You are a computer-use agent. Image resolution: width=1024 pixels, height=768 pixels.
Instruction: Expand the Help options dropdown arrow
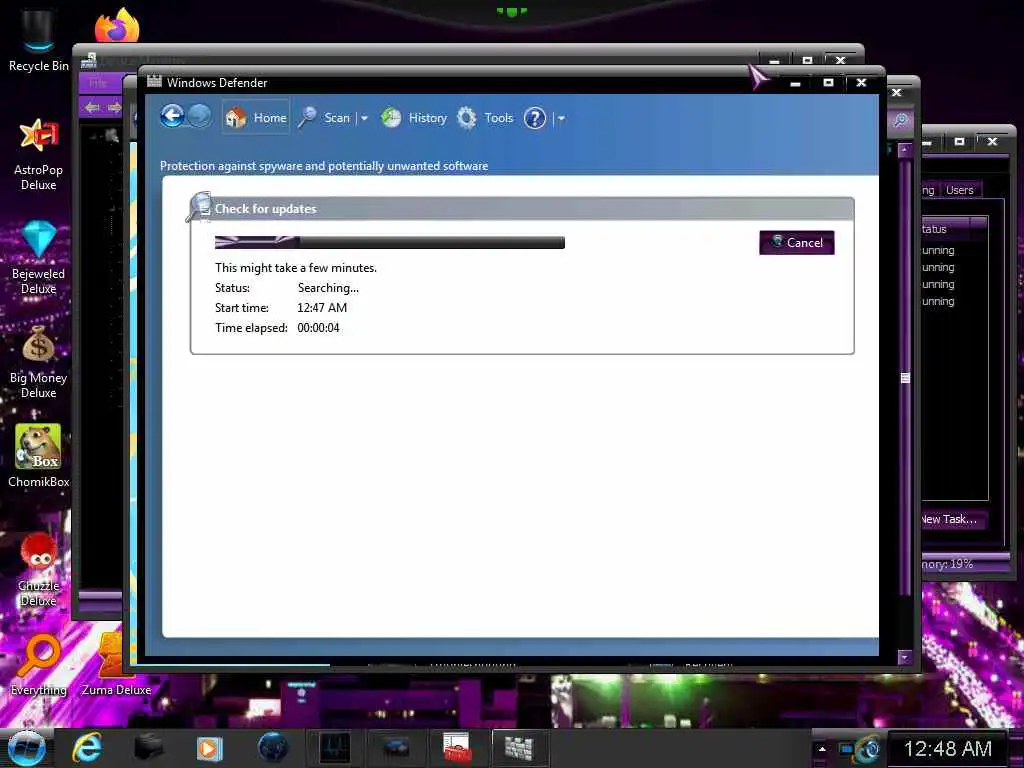pyautogui.click(x=561, y=118)
